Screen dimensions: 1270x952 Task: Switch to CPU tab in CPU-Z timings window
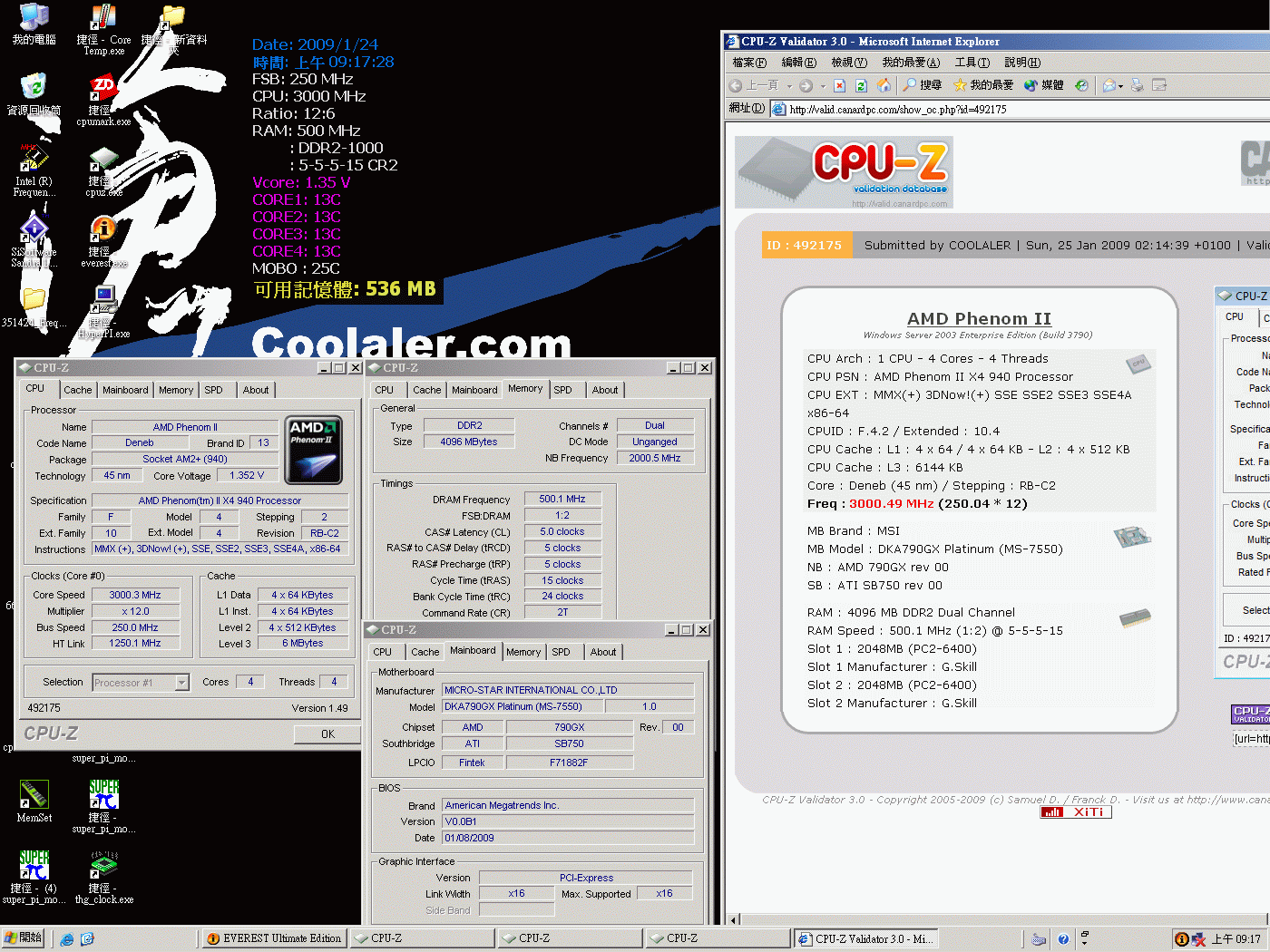point(385,390)
